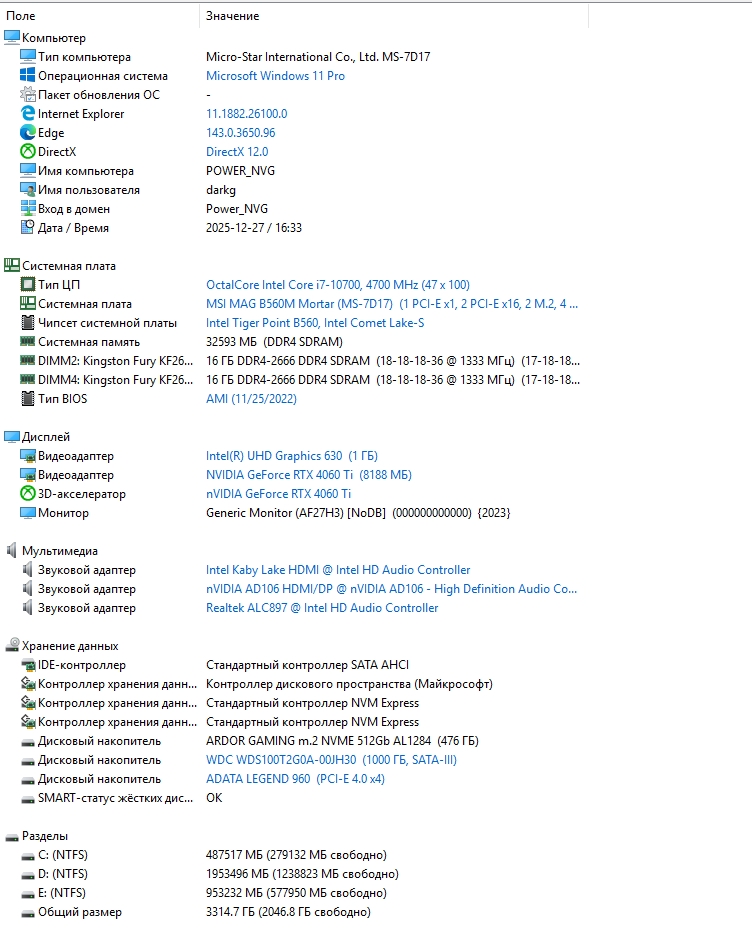The width and height of the screenshot is (752, 933).
Task: Click the Имя пользователя user icon
Action: click(27, 190)
